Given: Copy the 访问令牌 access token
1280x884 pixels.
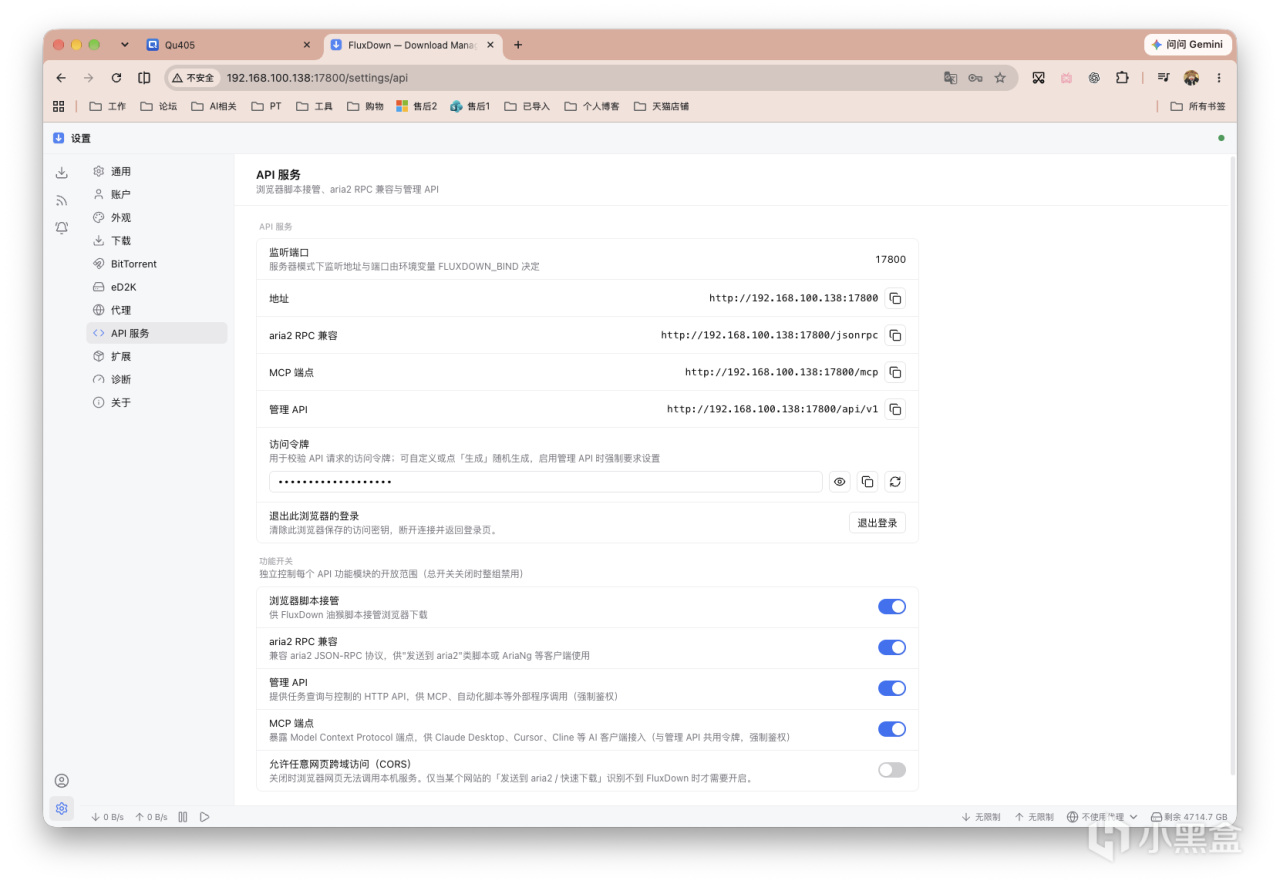Looking at the screenshot, I should click(x=867, y=482).
